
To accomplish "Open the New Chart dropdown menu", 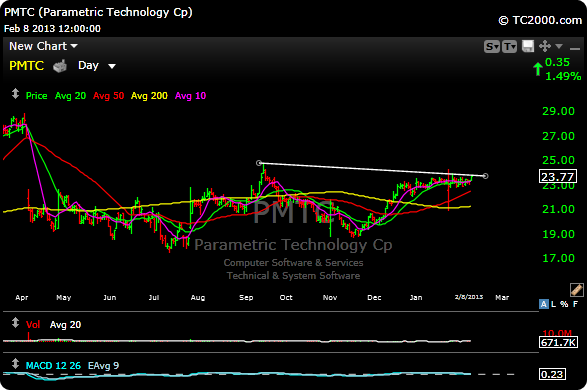I will pos(43,46).
